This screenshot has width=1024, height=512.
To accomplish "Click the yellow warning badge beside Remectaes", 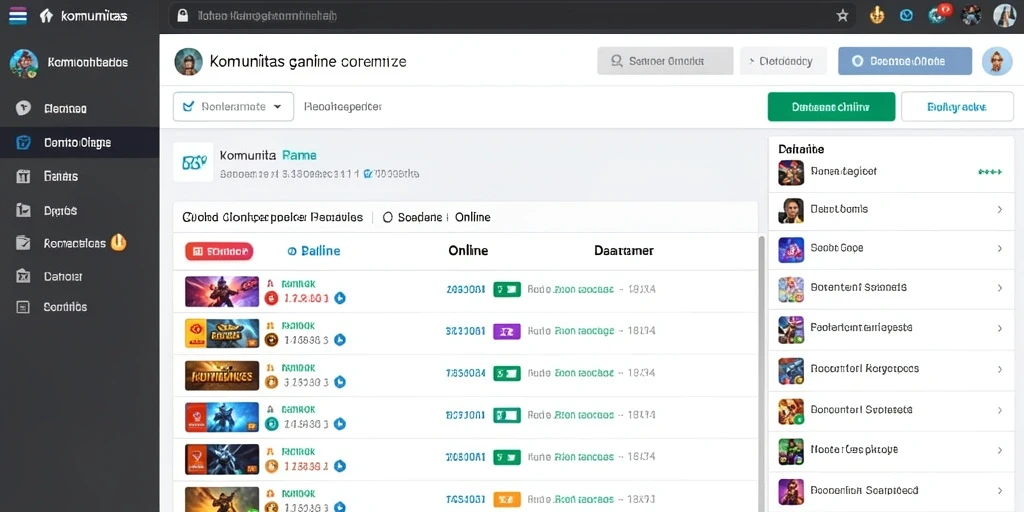I will pos(118,242).
